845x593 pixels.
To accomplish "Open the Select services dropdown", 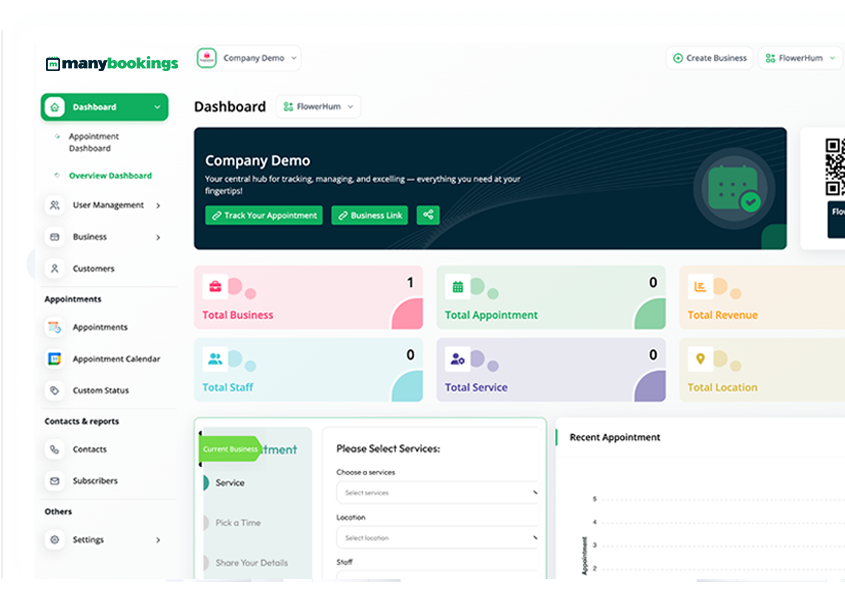I will (437, 493).
